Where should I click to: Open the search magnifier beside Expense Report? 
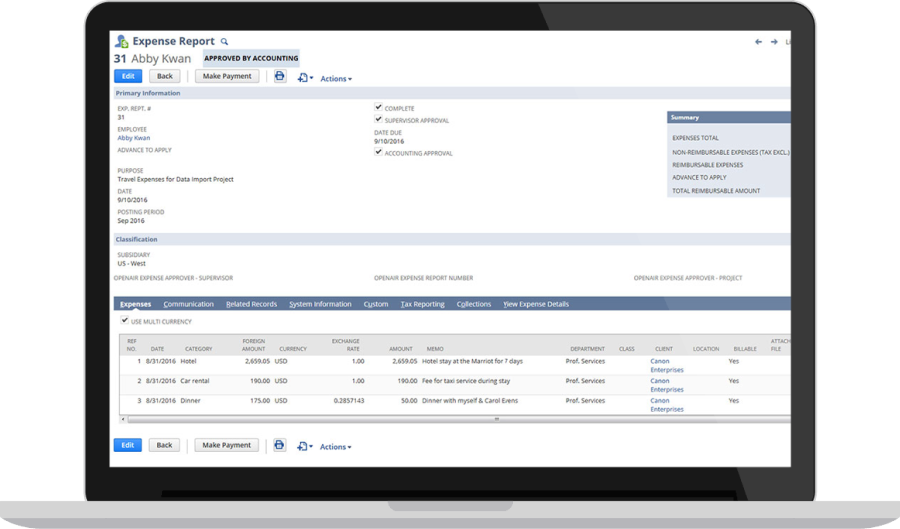point(224,42)
